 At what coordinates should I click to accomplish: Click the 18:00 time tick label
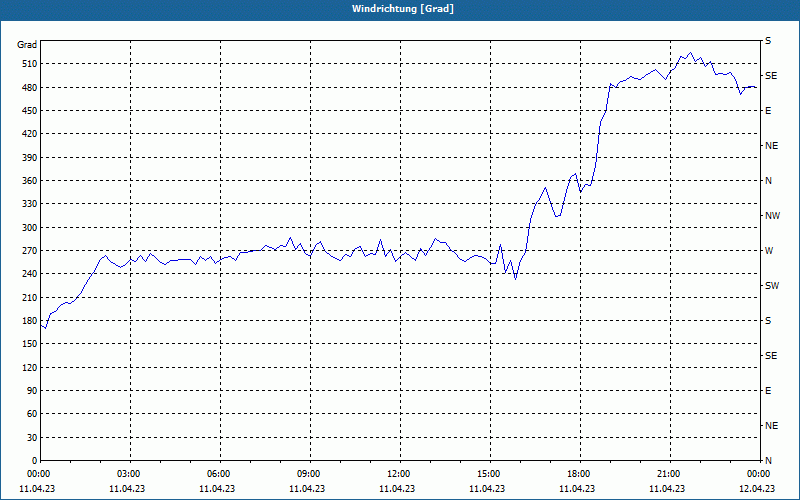pyautogui.click(x=579, y=474)
